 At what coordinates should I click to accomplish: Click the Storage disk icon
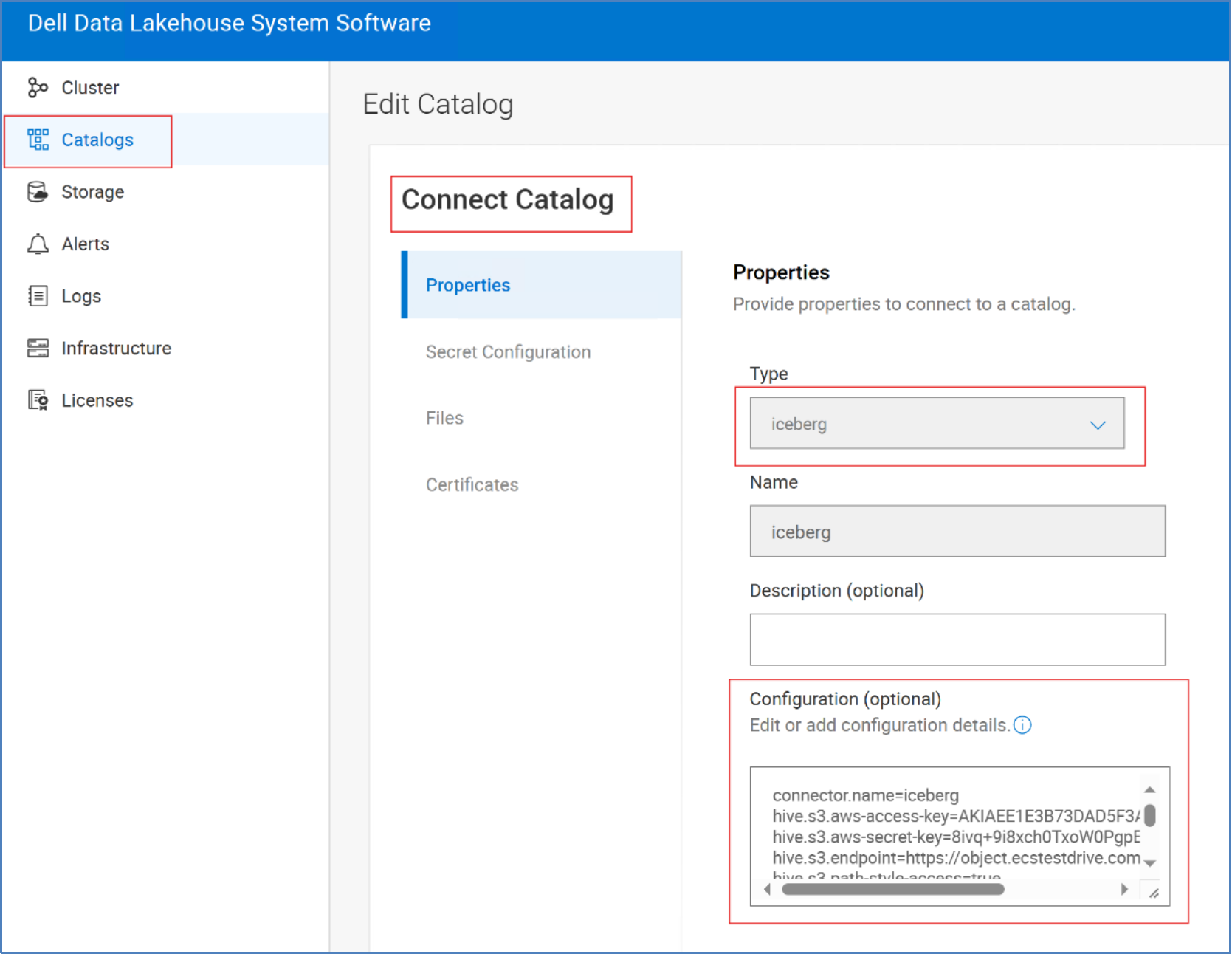pos(38,192)
